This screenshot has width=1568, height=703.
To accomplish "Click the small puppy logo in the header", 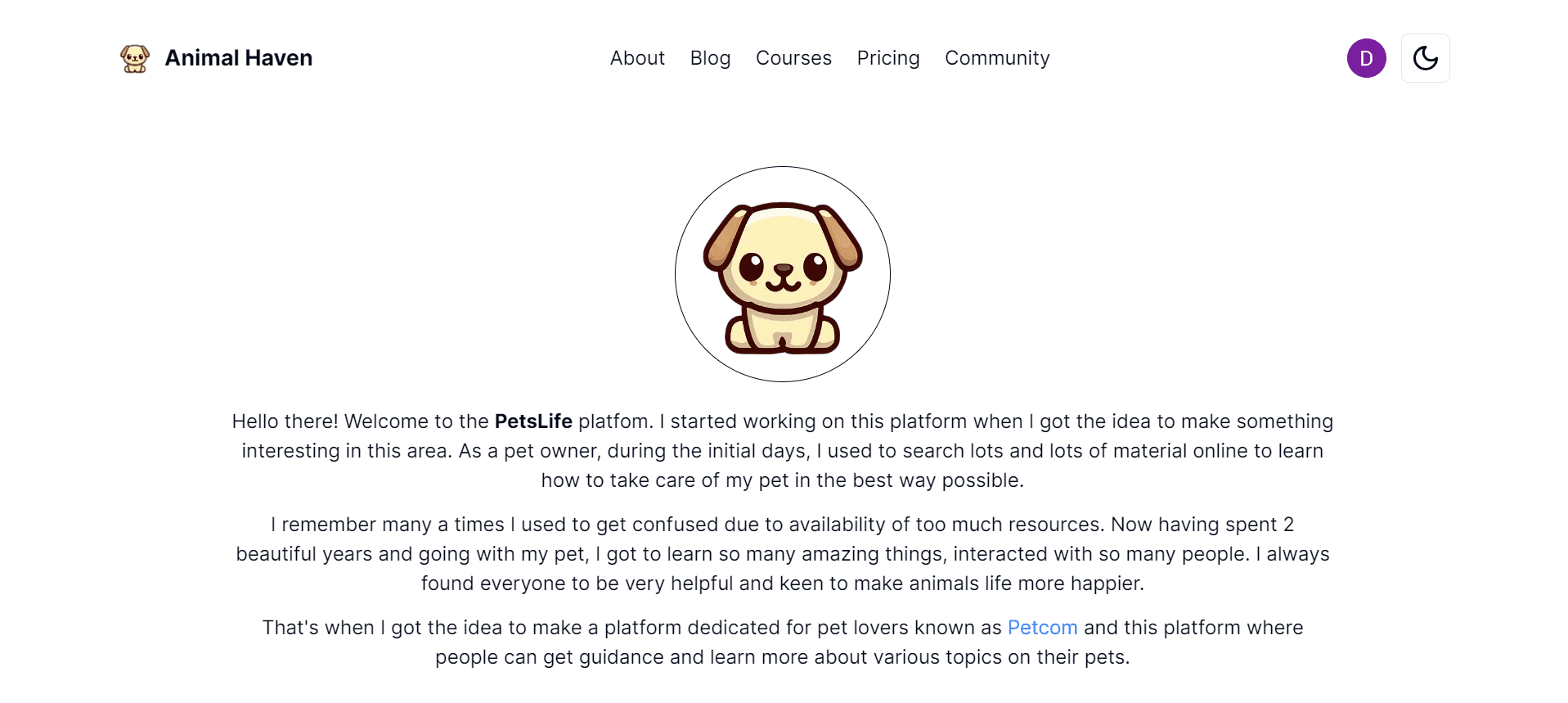I will click(x=135, y=58).
